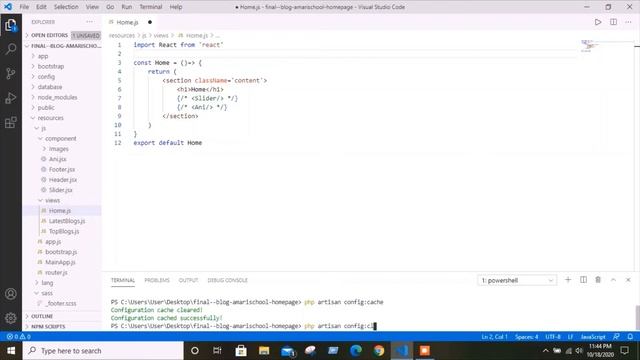
Task: Create a new terminal with plus icon
Action: (568, 280)
